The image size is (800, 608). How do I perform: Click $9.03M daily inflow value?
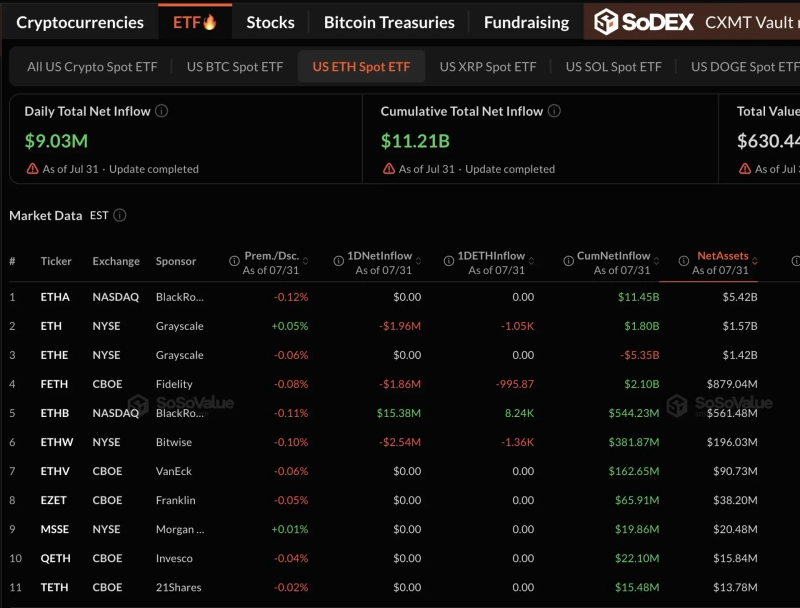(56, 141)
